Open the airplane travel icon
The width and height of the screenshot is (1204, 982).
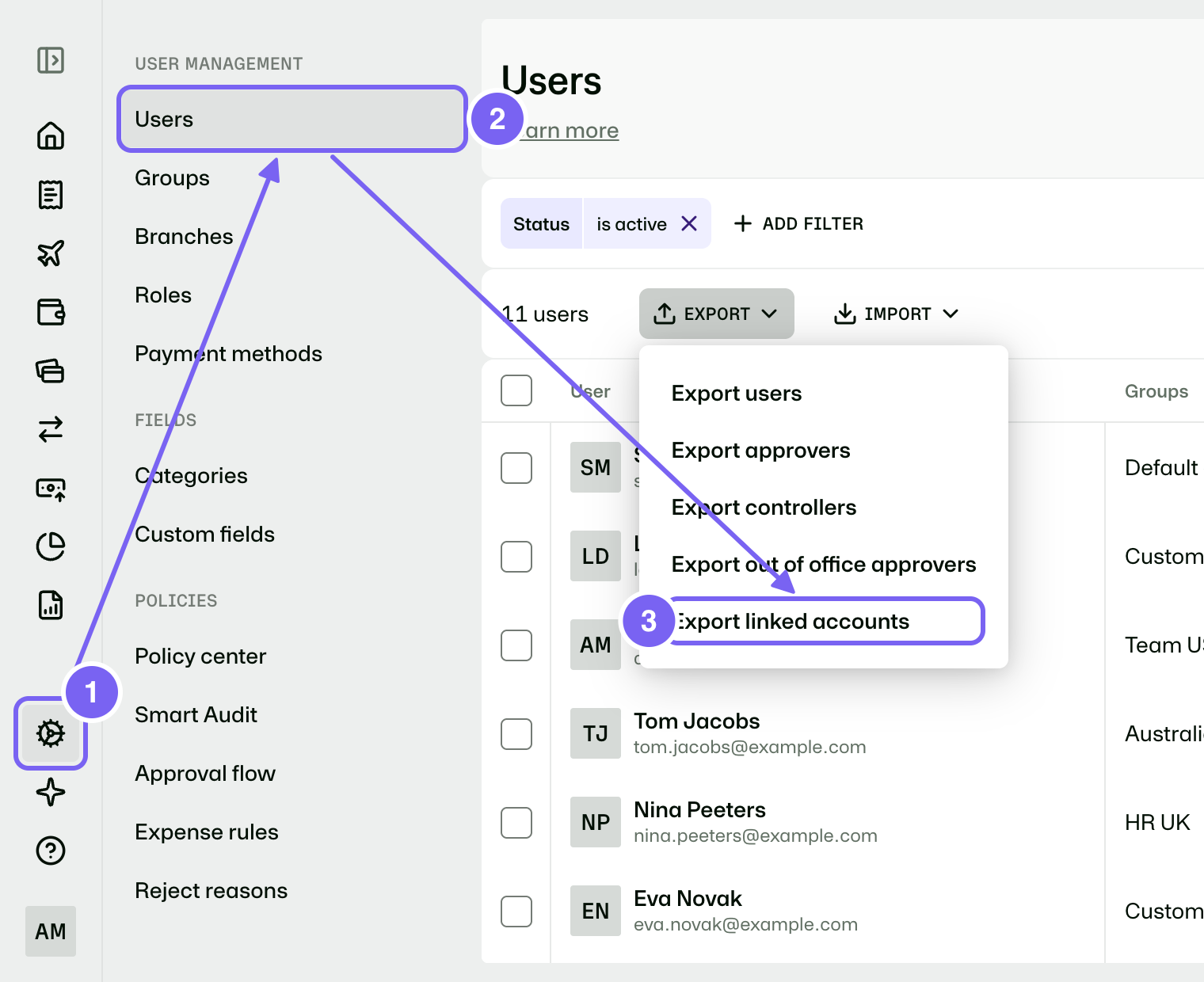(51, 253)
